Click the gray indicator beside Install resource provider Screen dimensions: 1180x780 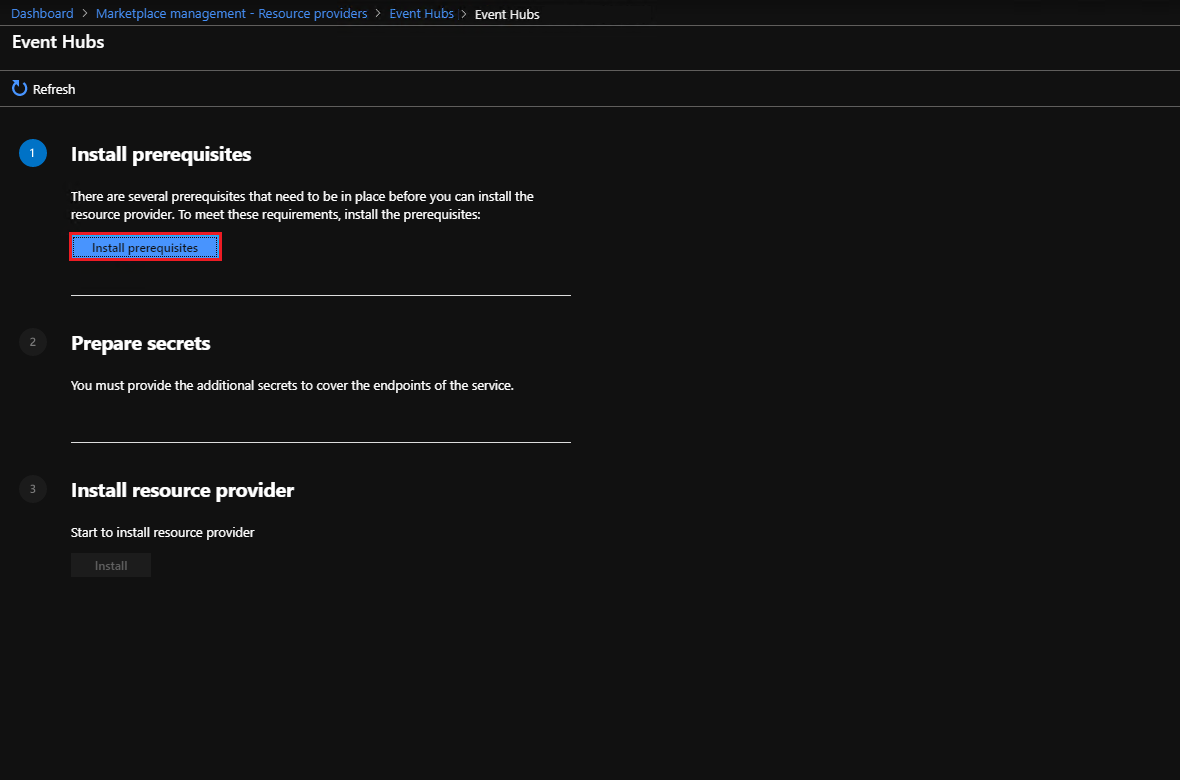click(x=32, y=489)
